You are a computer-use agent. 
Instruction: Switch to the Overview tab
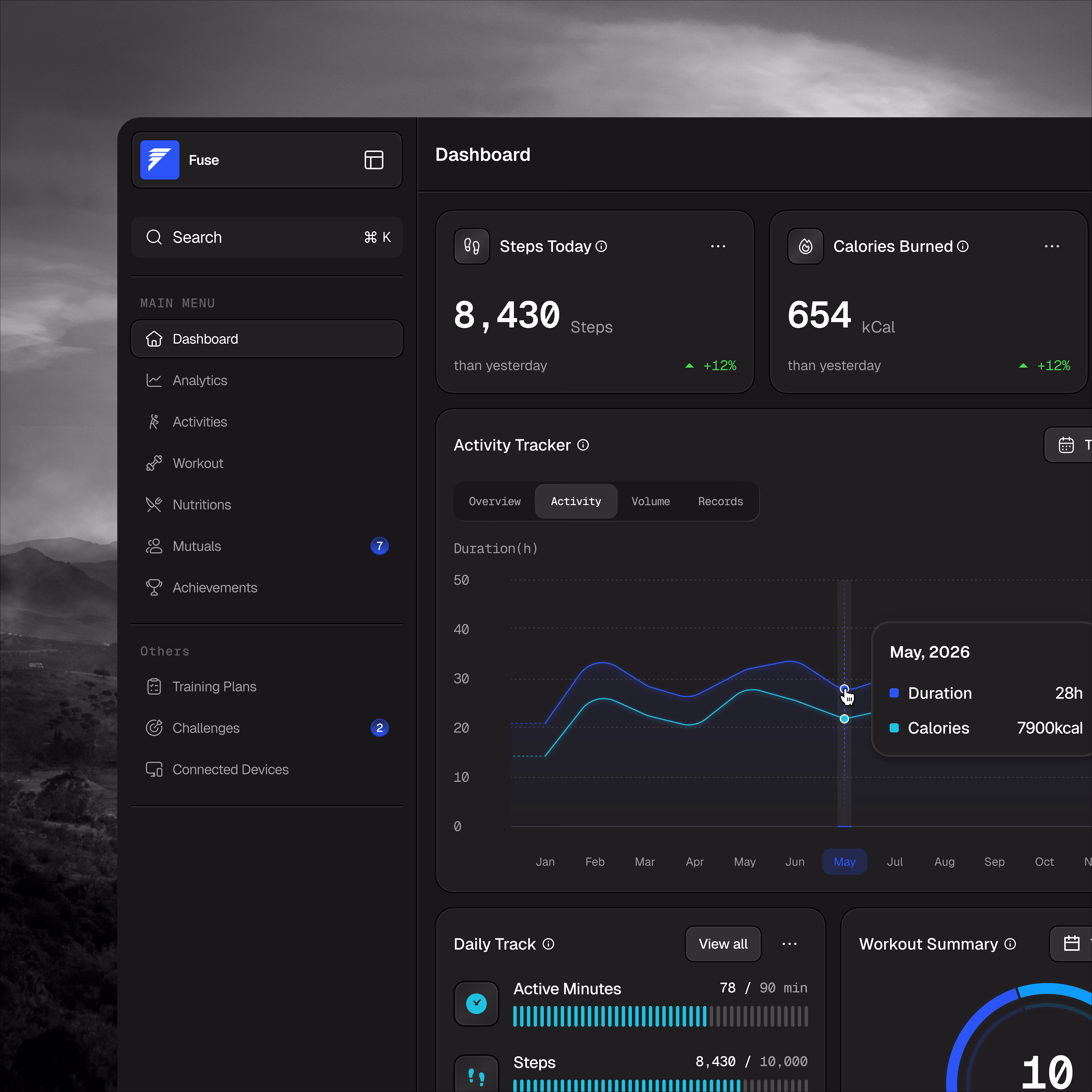point(495,501)
